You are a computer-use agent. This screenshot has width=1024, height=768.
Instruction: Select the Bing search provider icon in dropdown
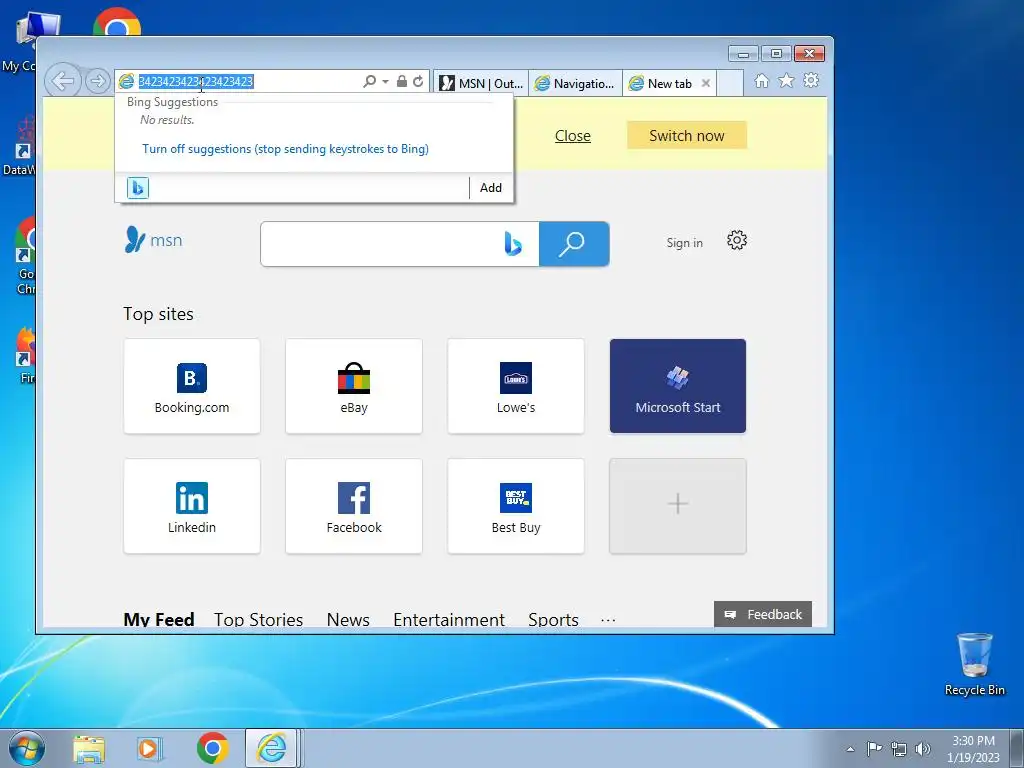(138, 187)
